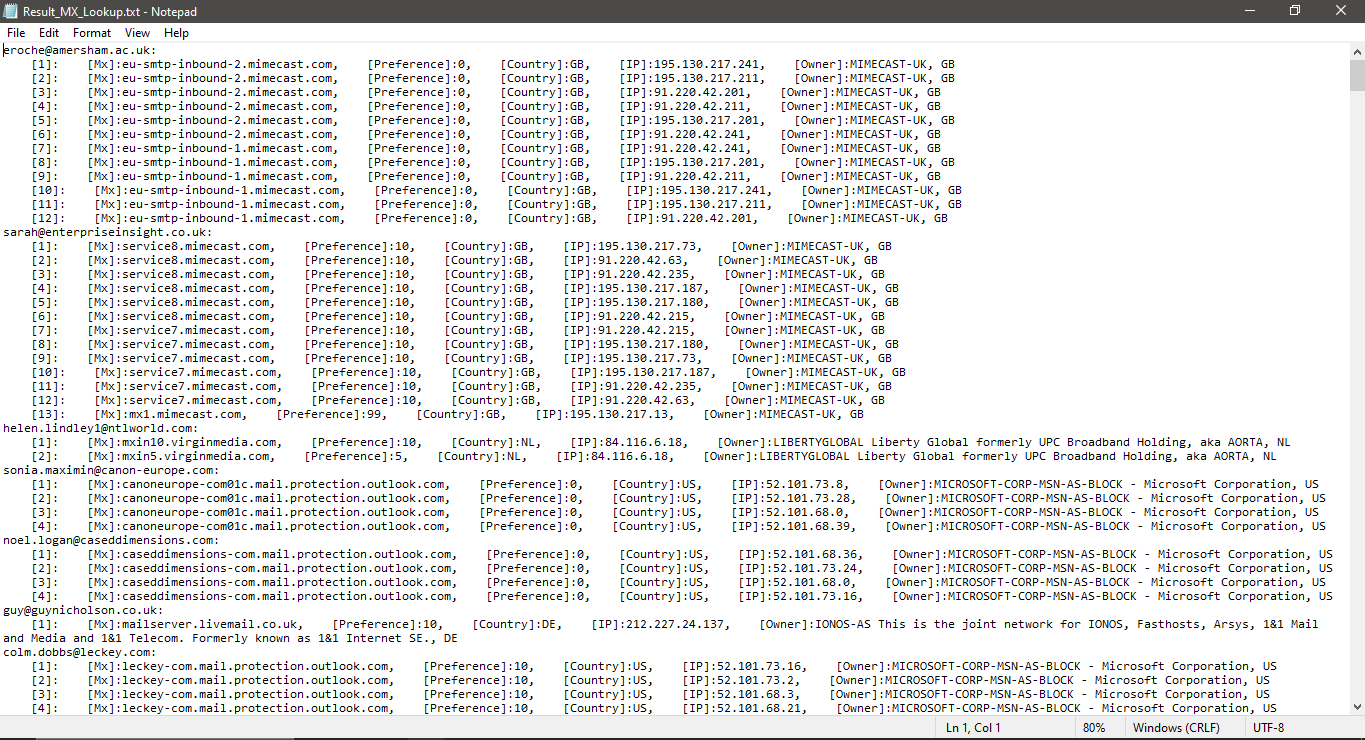1365x740 pixels.
Task: Click '[Preference]:5' on mxin5 line
Action: click(x=357, y=456)
